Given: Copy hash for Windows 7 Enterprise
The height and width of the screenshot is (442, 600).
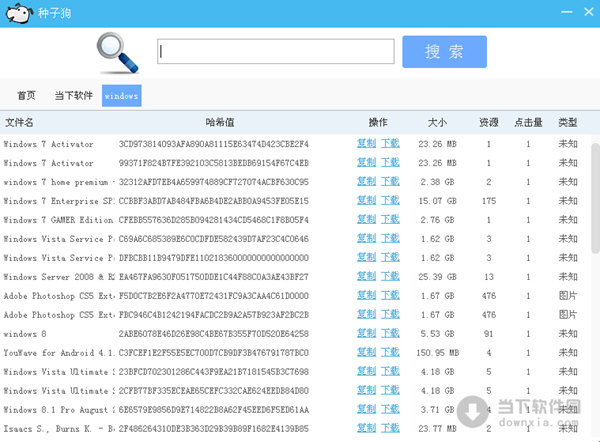Looking at the screenshot, I should [367, 201].
